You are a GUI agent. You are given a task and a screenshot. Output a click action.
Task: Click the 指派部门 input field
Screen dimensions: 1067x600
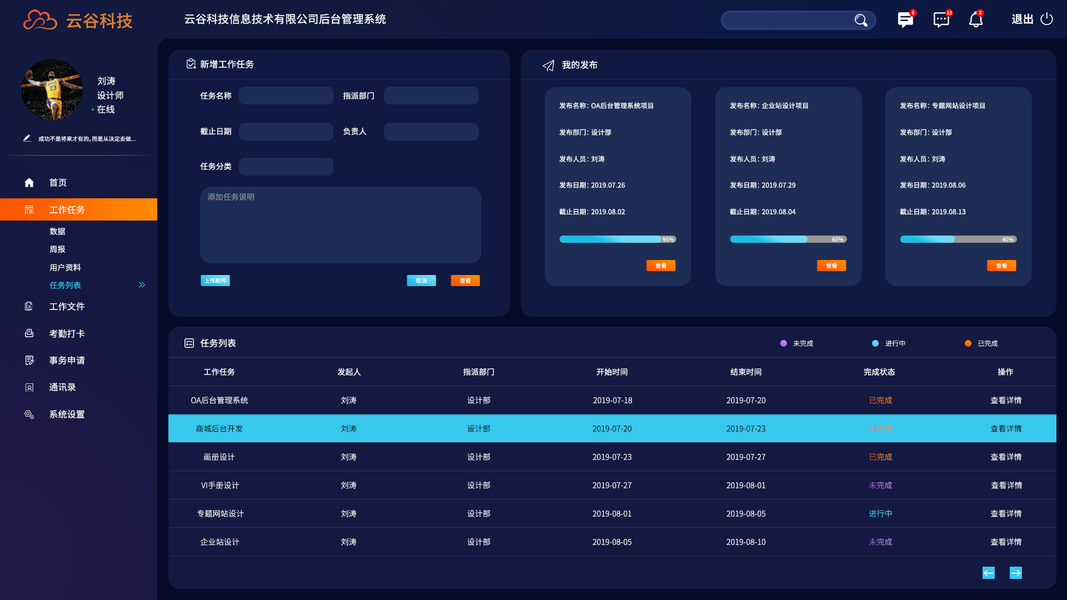point(431,96)
